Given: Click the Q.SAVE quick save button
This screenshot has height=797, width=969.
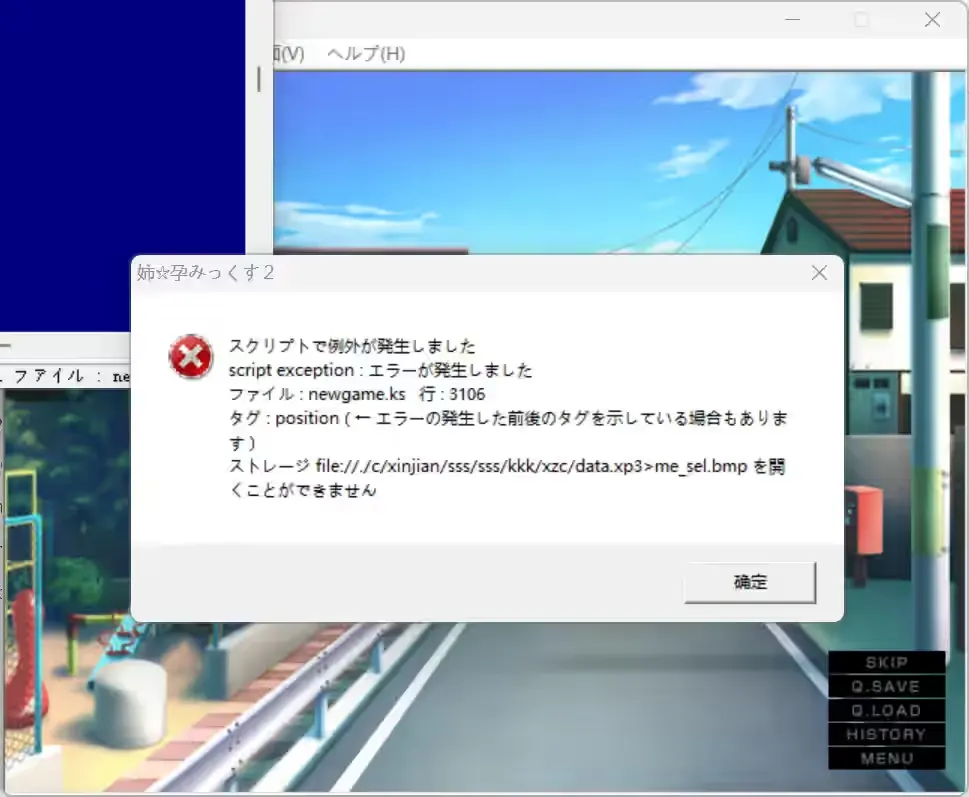Looking at the screenshot, I should pyautogui.click(x=887, y=686).
